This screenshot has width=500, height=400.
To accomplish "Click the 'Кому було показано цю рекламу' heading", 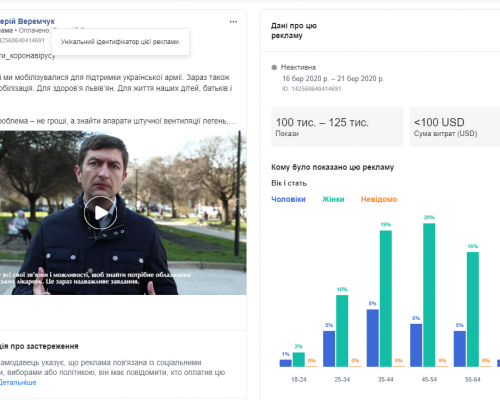I will (x=332, y=167).
